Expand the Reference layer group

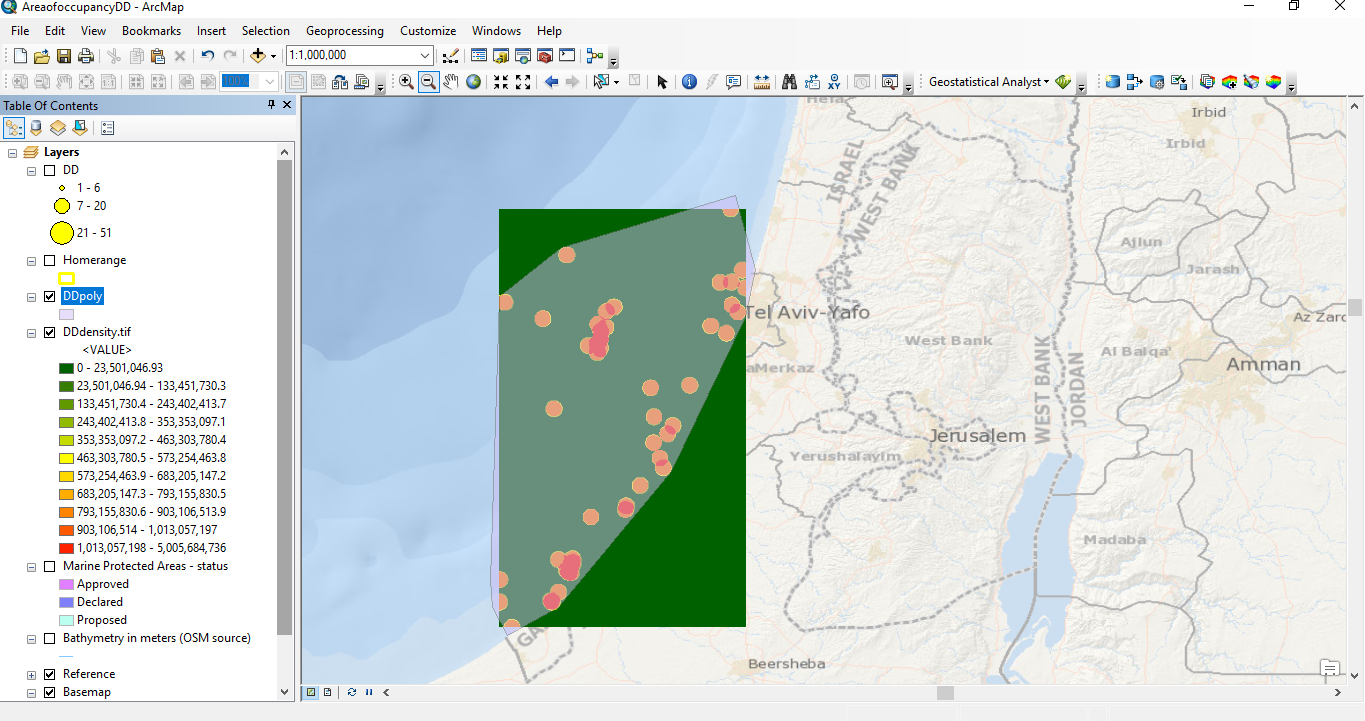32,674
